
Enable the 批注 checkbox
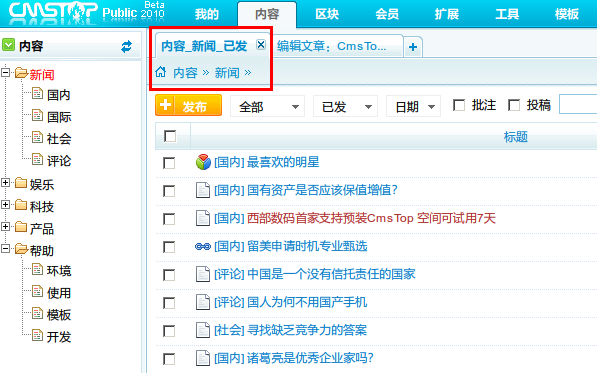point(459,105)
